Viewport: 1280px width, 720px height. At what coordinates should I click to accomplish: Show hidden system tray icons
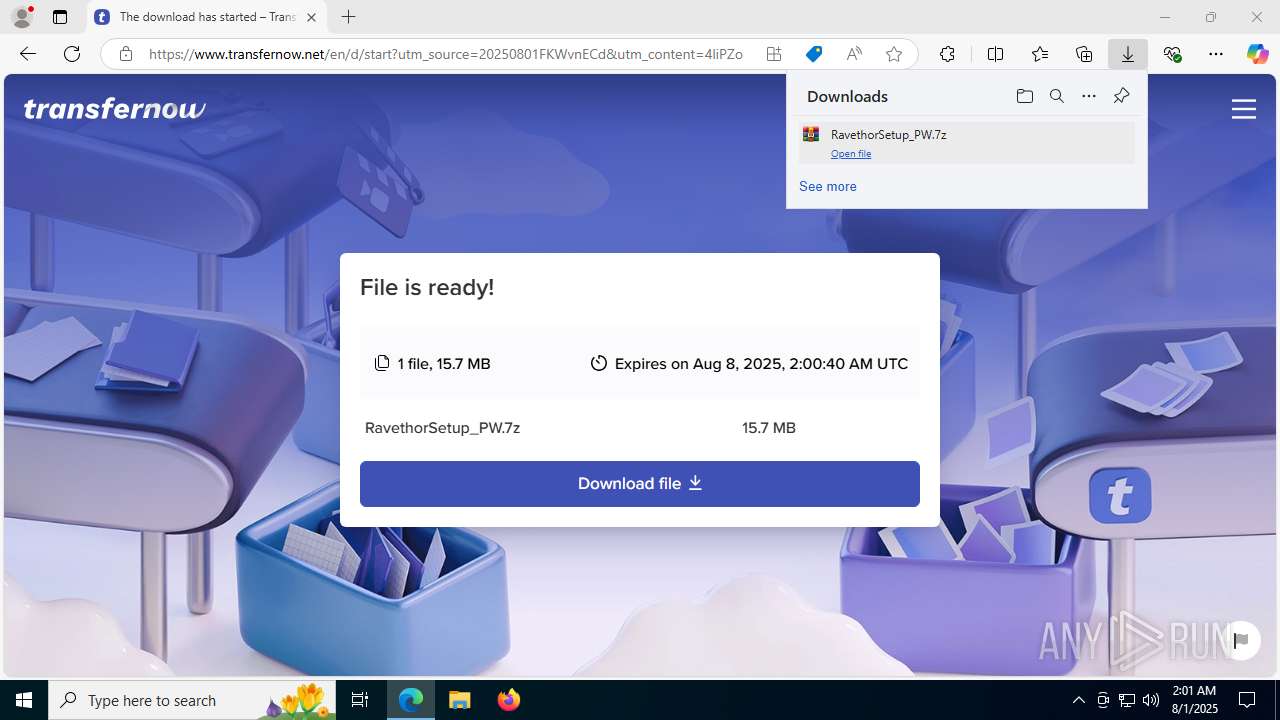pos(1078,700)
